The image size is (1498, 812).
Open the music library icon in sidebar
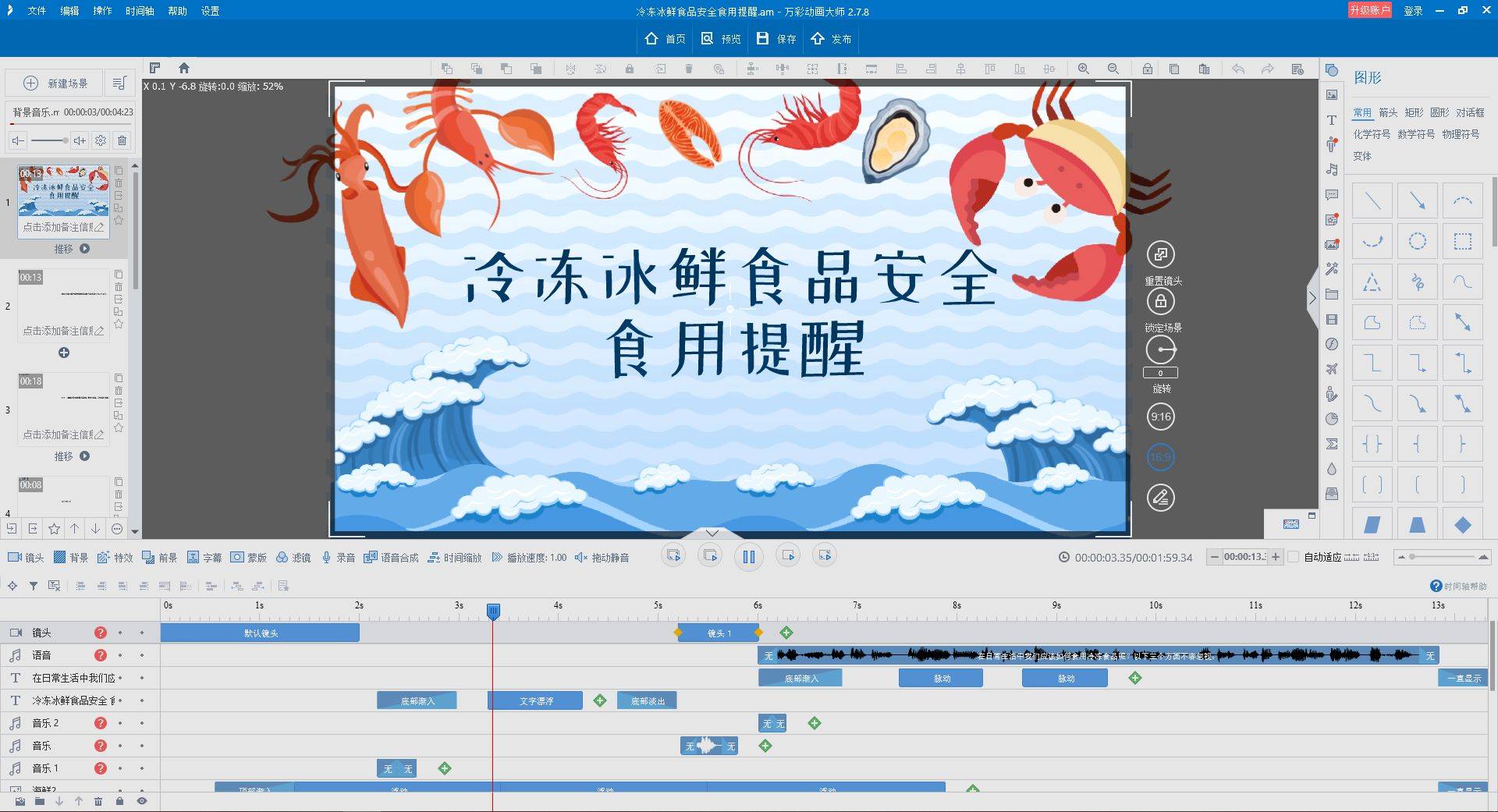click(x=1332, y=169)
